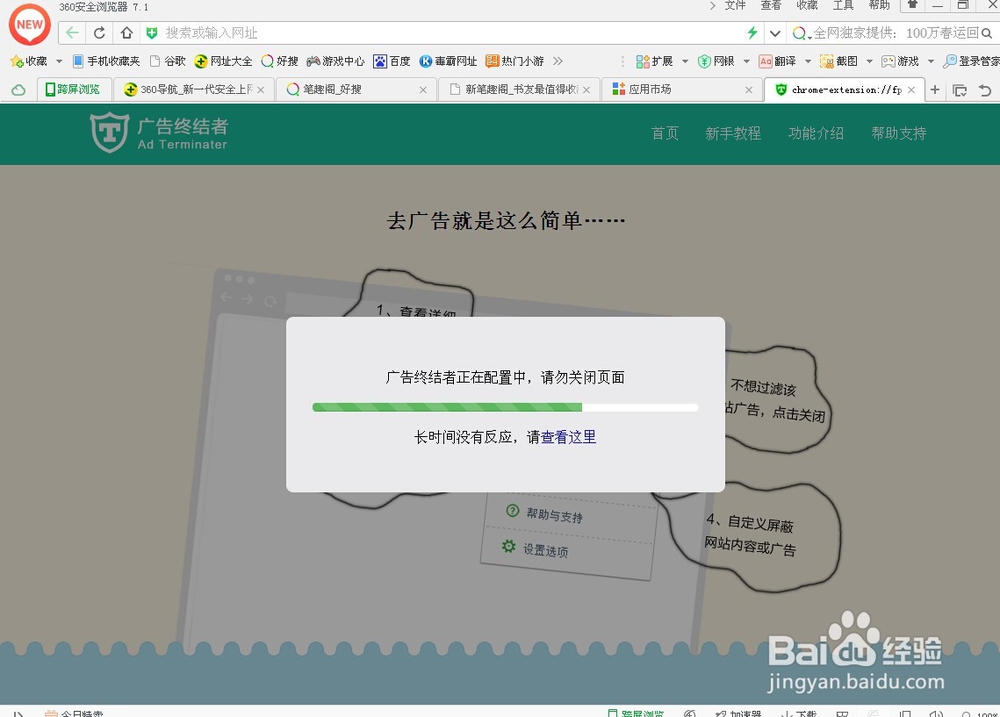
Task: Open the 毒霸网址 bookmark
Action: [448, 61]
